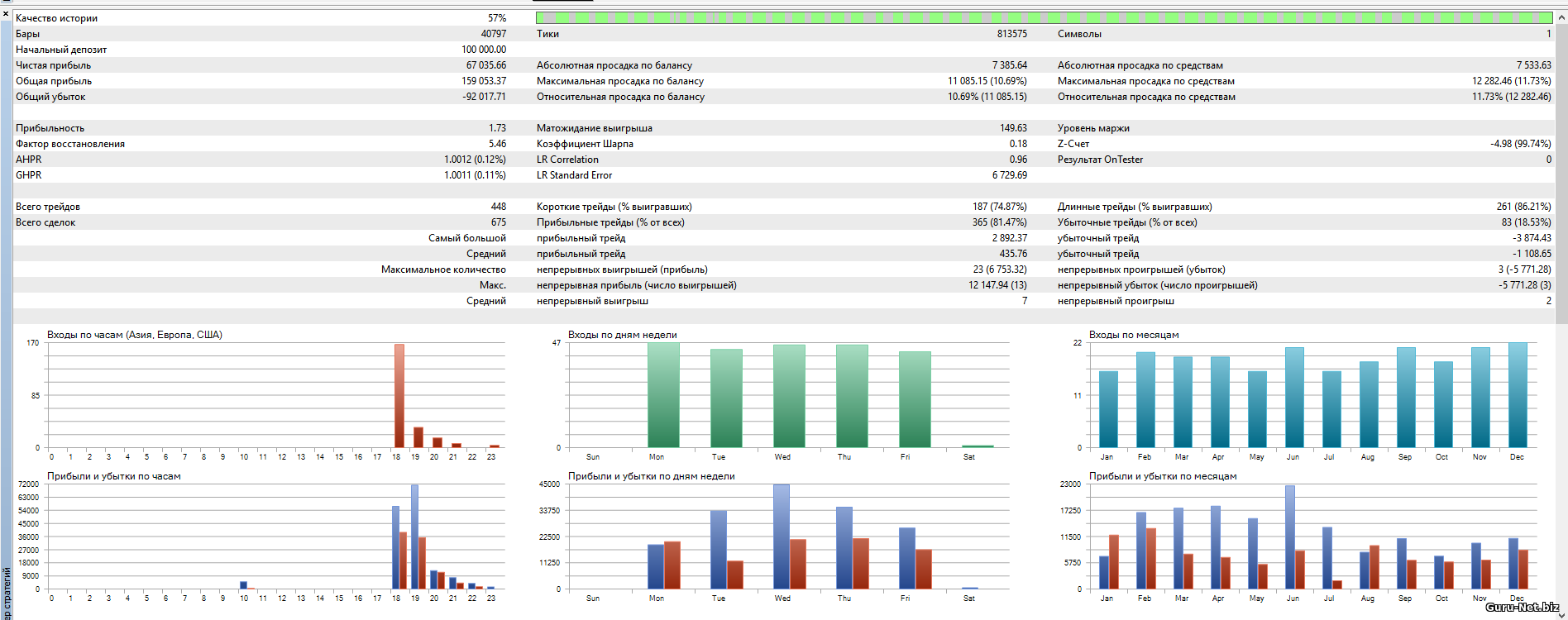Select the long trades value "261 (86.21%)"

1523,207
